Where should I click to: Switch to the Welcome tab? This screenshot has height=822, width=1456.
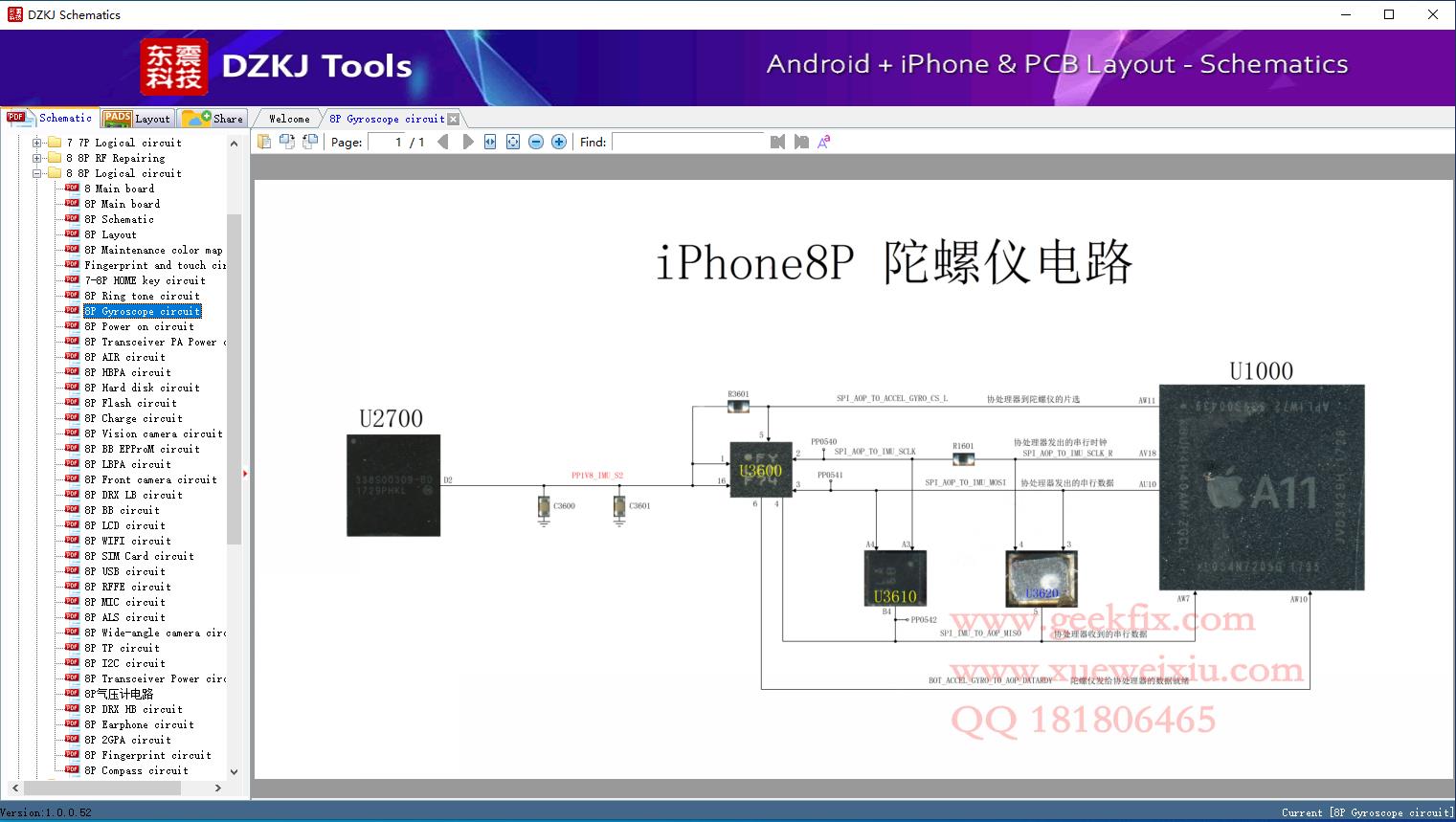(x=289, y=119)
